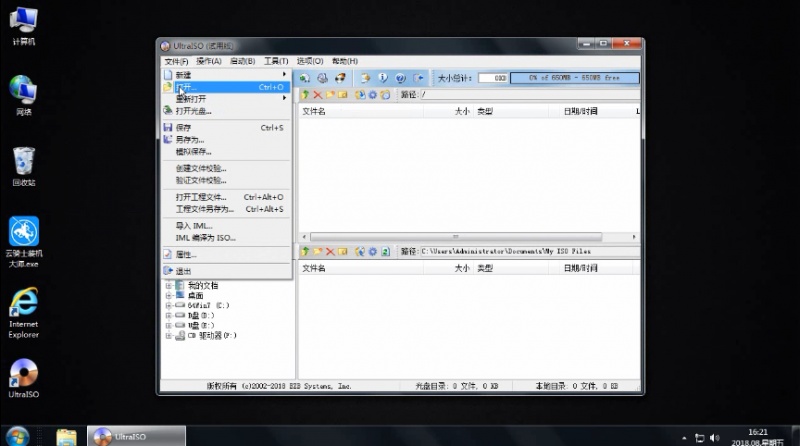The height and width of the screenshot is (446, 800).
Task: Expand the (E:) drive tree node
Action: tap(168, 326)
